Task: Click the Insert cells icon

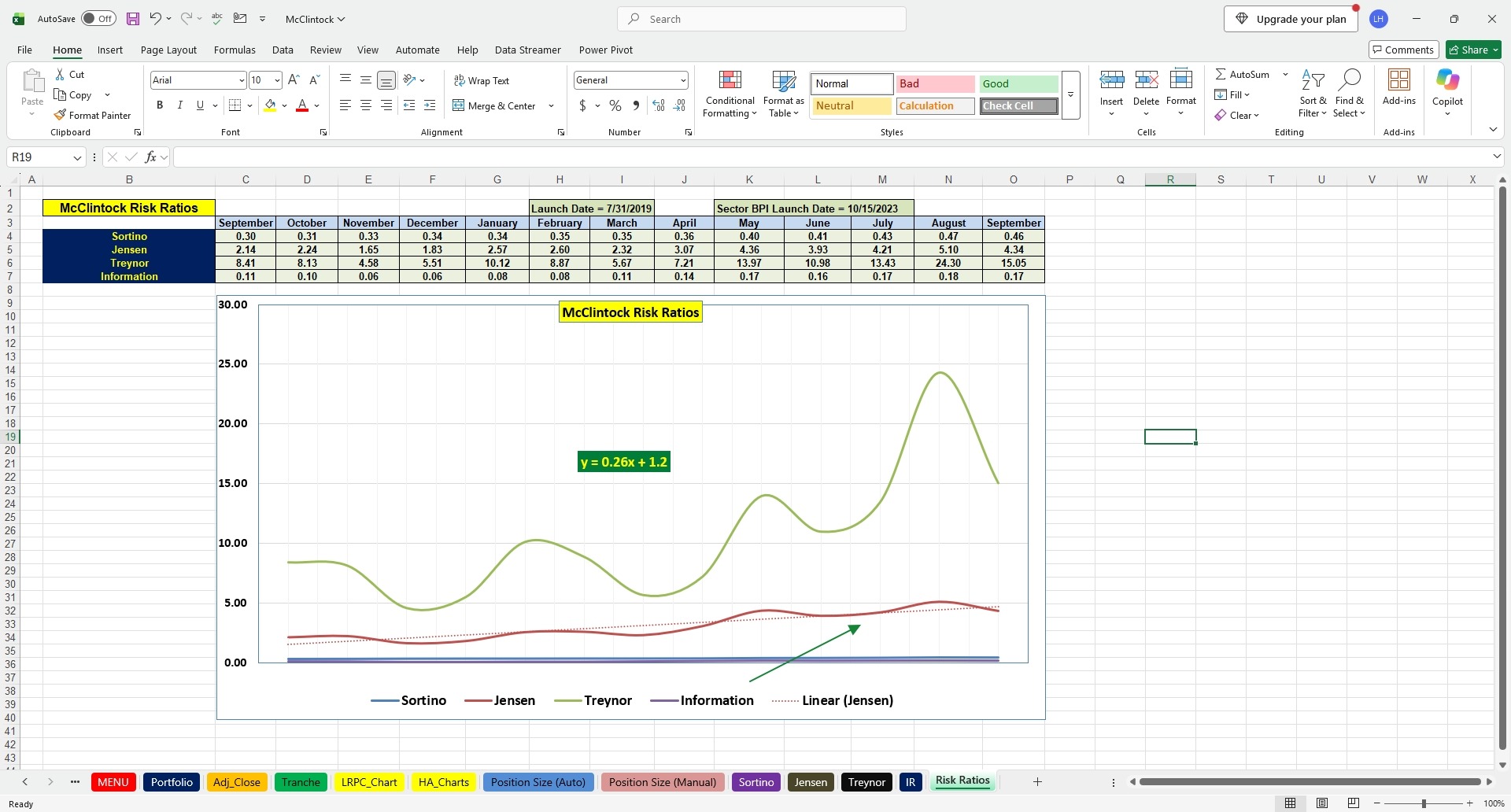Action: coord(1111,80)
